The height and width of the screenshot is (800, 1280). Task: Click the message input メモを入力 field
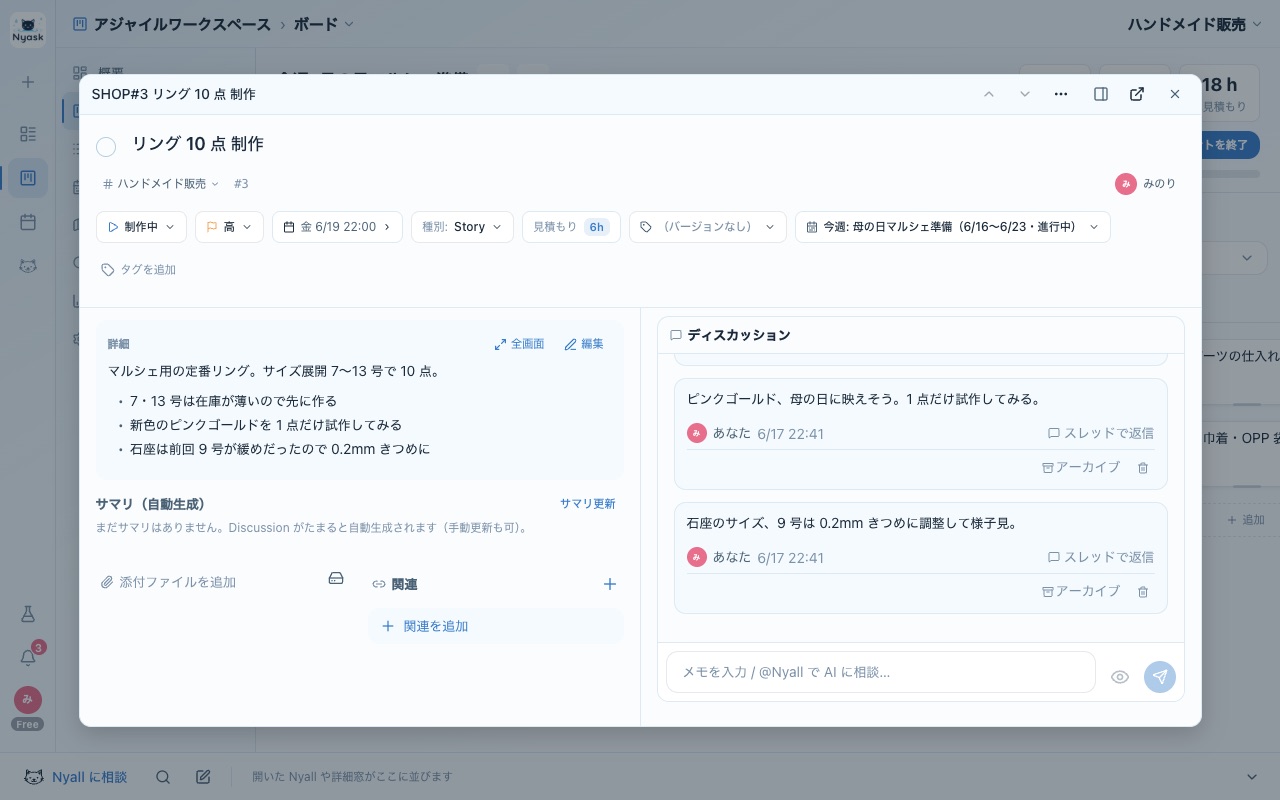coord(881,672)
